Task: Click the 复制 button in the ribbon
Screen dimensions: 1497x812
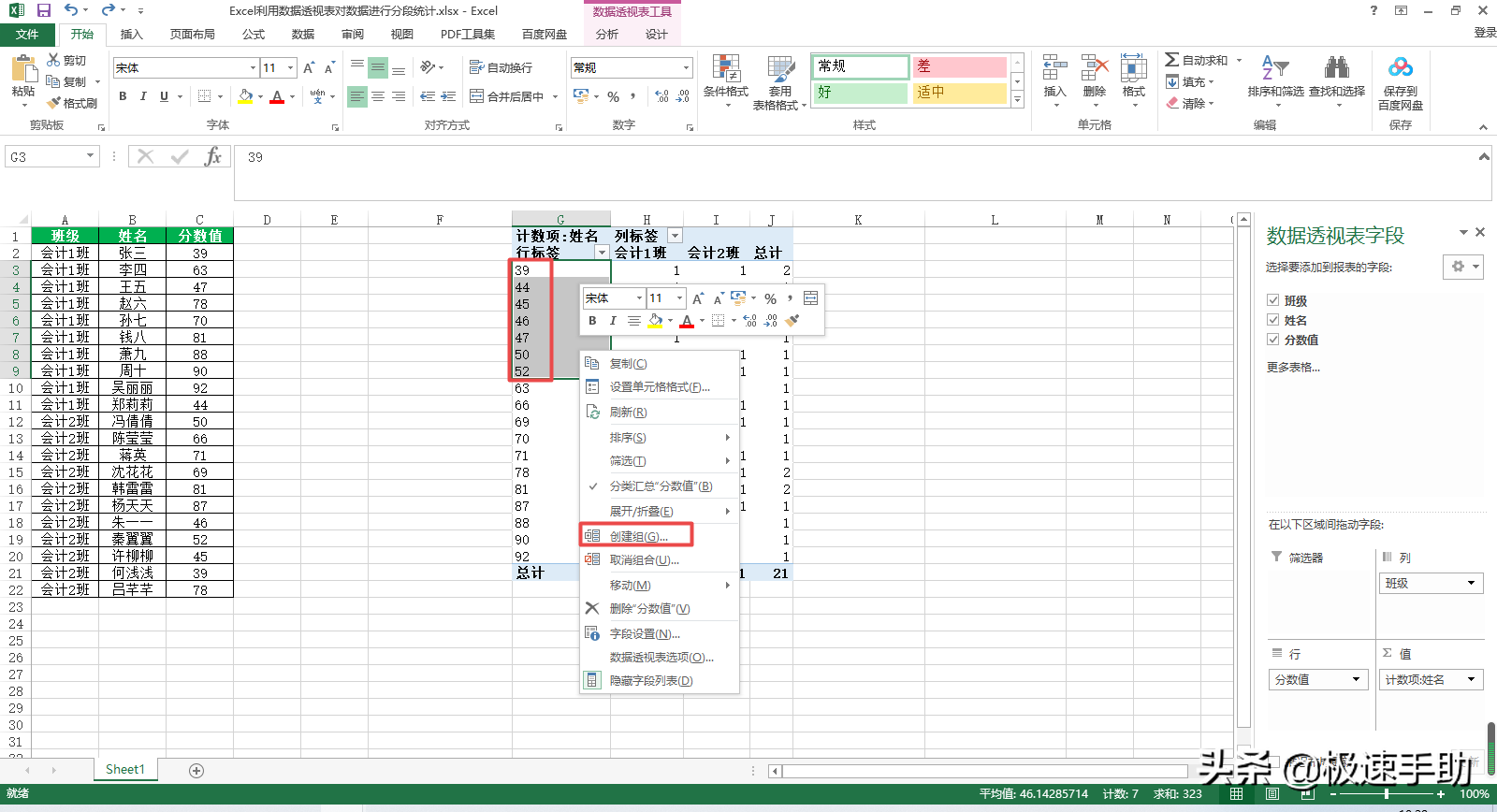Action: click(x=67, y=81)
